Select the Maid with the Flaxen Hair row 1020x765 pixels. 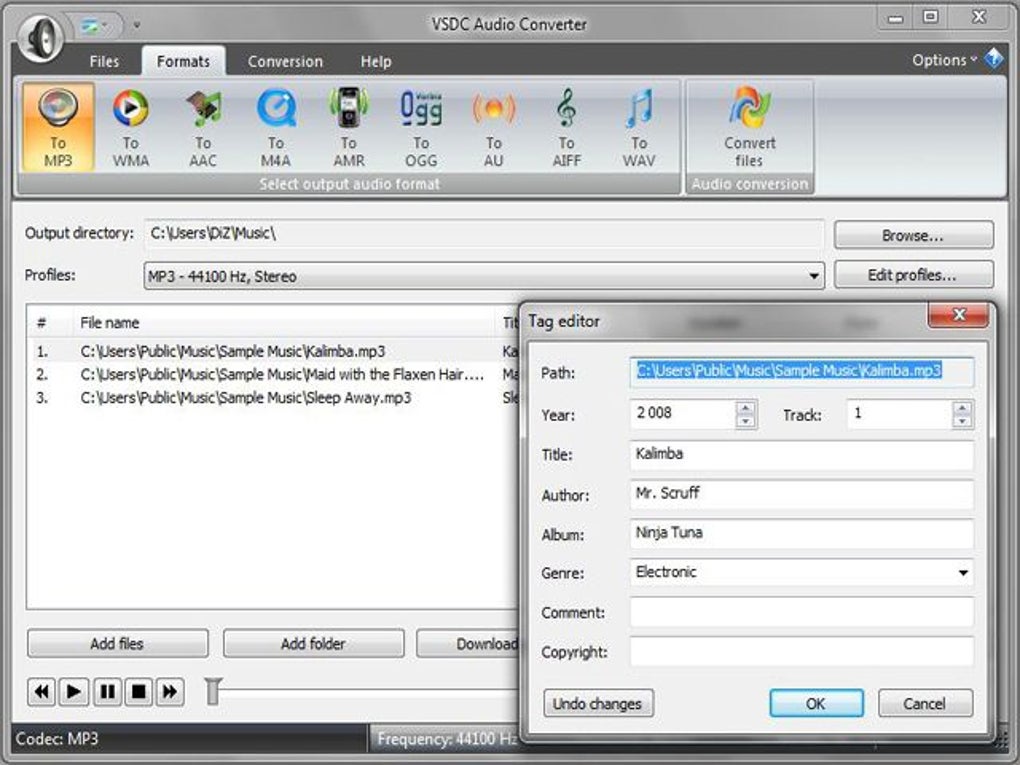pos(273,375)
